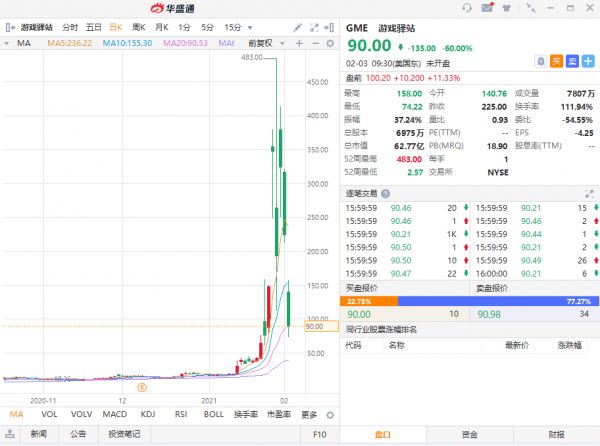Select the MACD indicator tab
Viewport: 600px width, 446px height.
[116, 414]
